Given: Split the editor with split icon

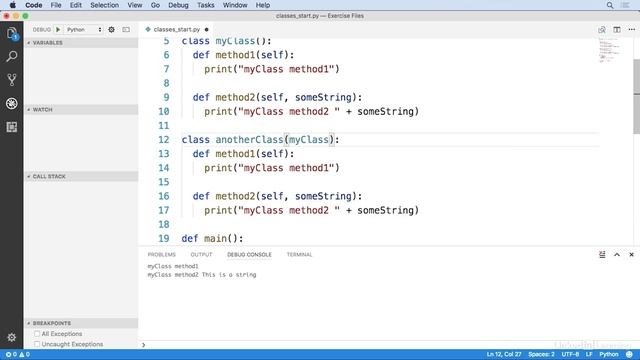Looking at the screenshot, I should [617, 29].
